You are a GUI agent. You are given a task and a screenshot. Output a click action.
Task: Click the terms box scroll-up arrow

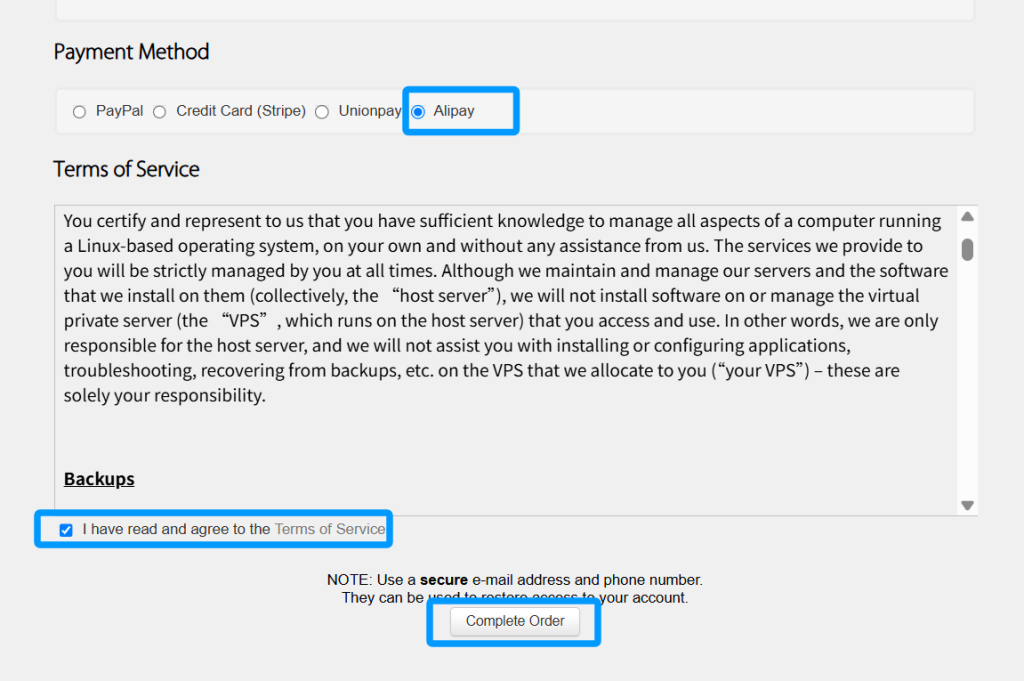point(967,217)
